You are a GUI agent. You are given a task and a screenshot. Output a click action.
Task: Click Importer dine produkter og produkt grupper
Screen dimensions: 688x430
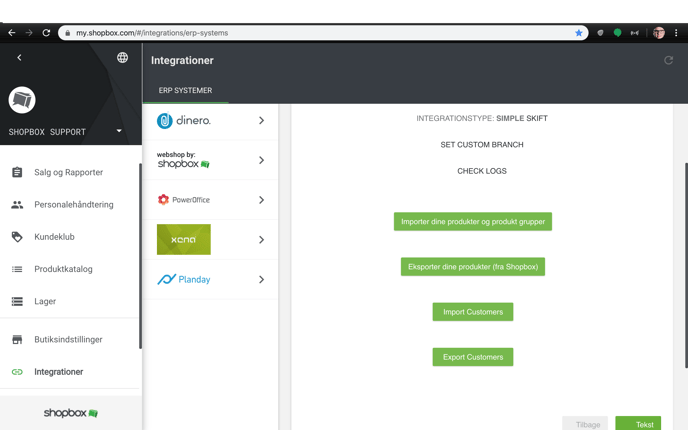pos(472,222)
